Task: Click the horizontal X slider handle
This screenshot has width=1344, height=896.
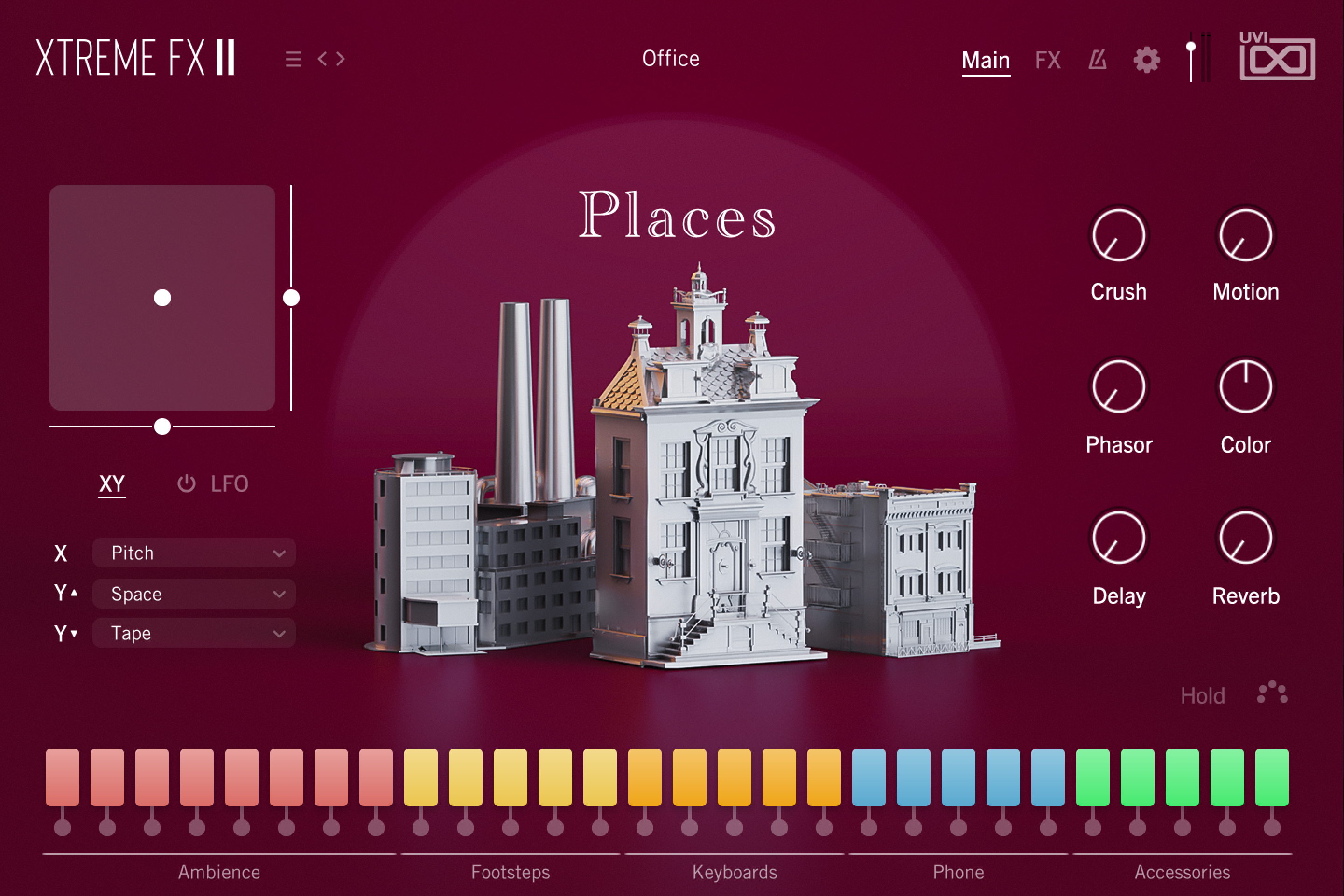Action: (162, 426)
